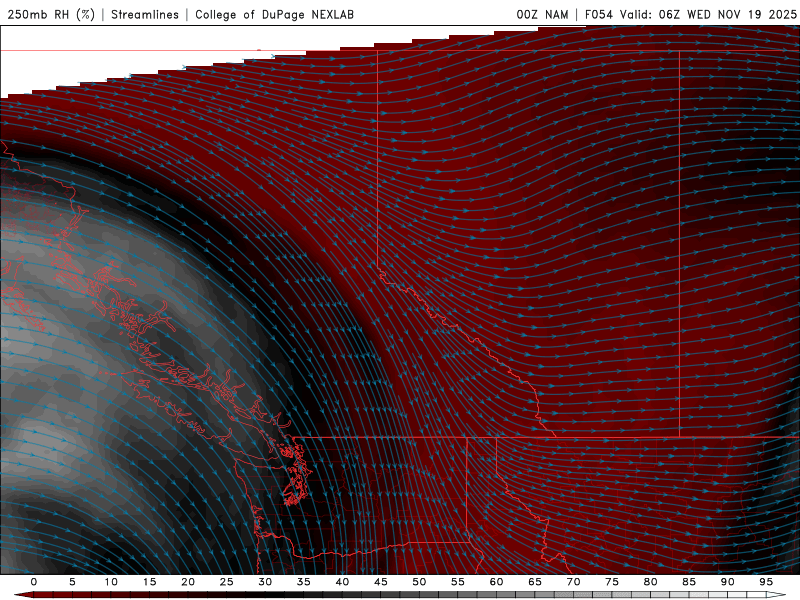Click the "Valid: 06Z WED NOV 19 2025" text
Image resolution: width=800 pixels, height=600 pixels.
tap(708, 14)
